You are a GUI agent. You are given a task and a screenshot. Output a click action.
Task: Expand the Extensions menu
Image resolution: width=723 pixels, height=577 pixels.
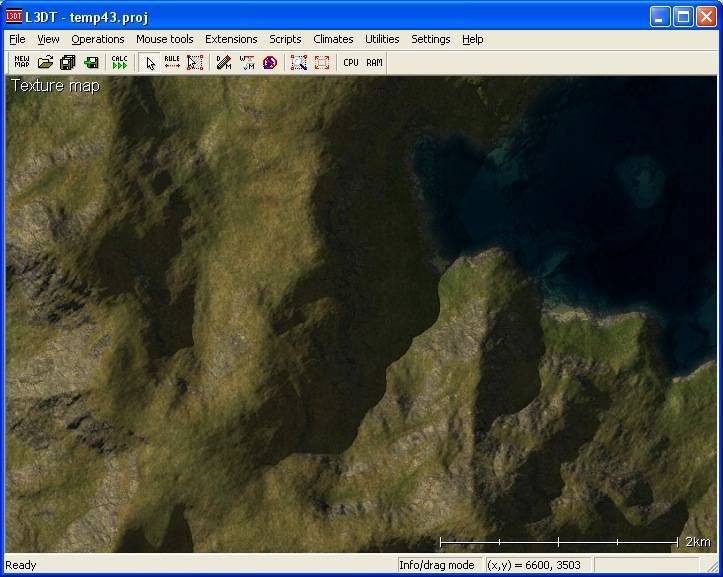[x=231, y=39]
